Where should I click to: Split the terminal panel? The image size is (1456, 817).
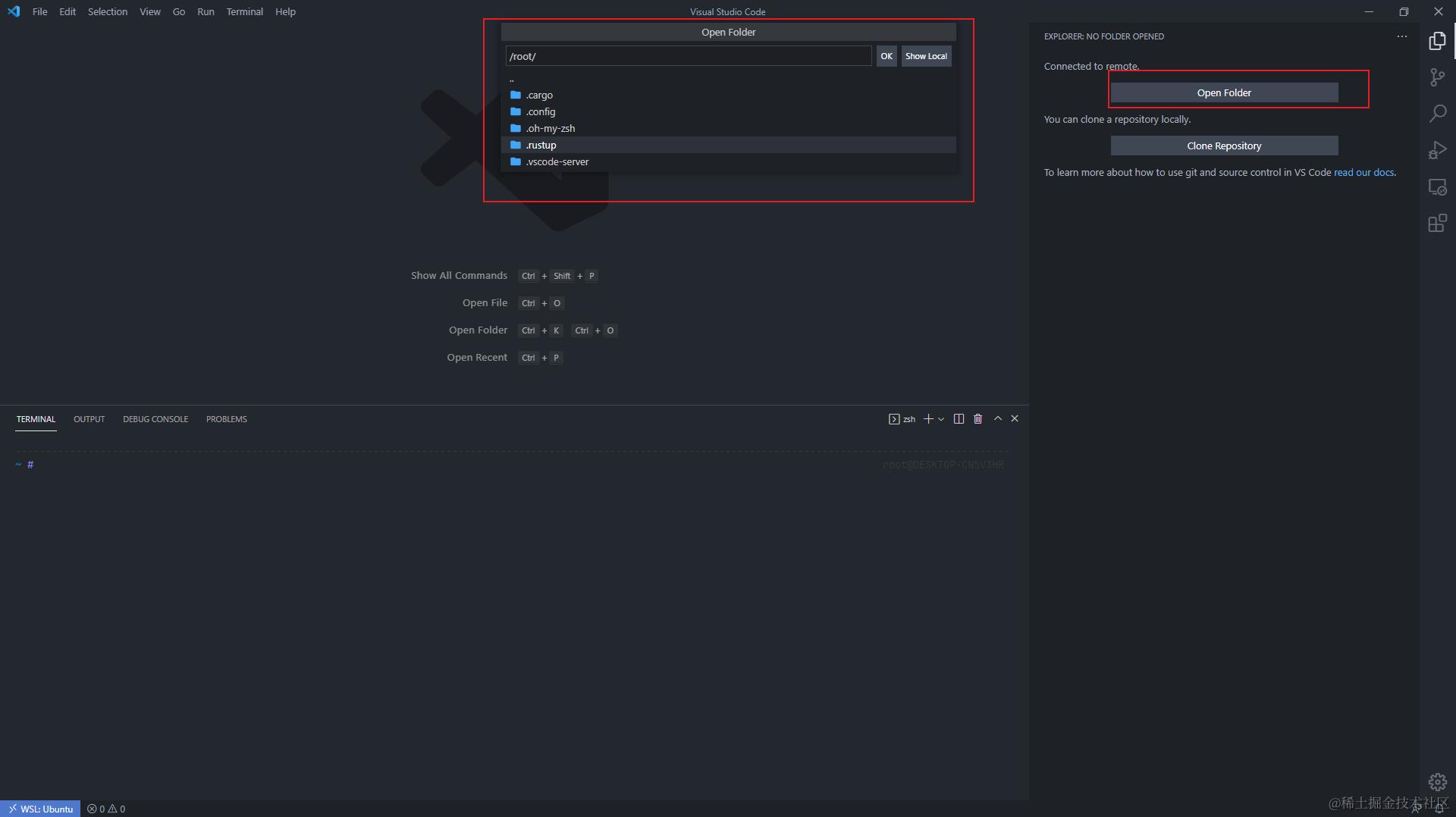point(959,419)
